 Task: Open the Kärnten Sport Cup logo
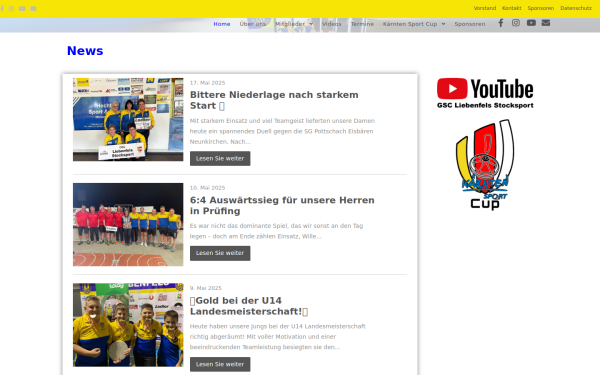tap(485, 165)
